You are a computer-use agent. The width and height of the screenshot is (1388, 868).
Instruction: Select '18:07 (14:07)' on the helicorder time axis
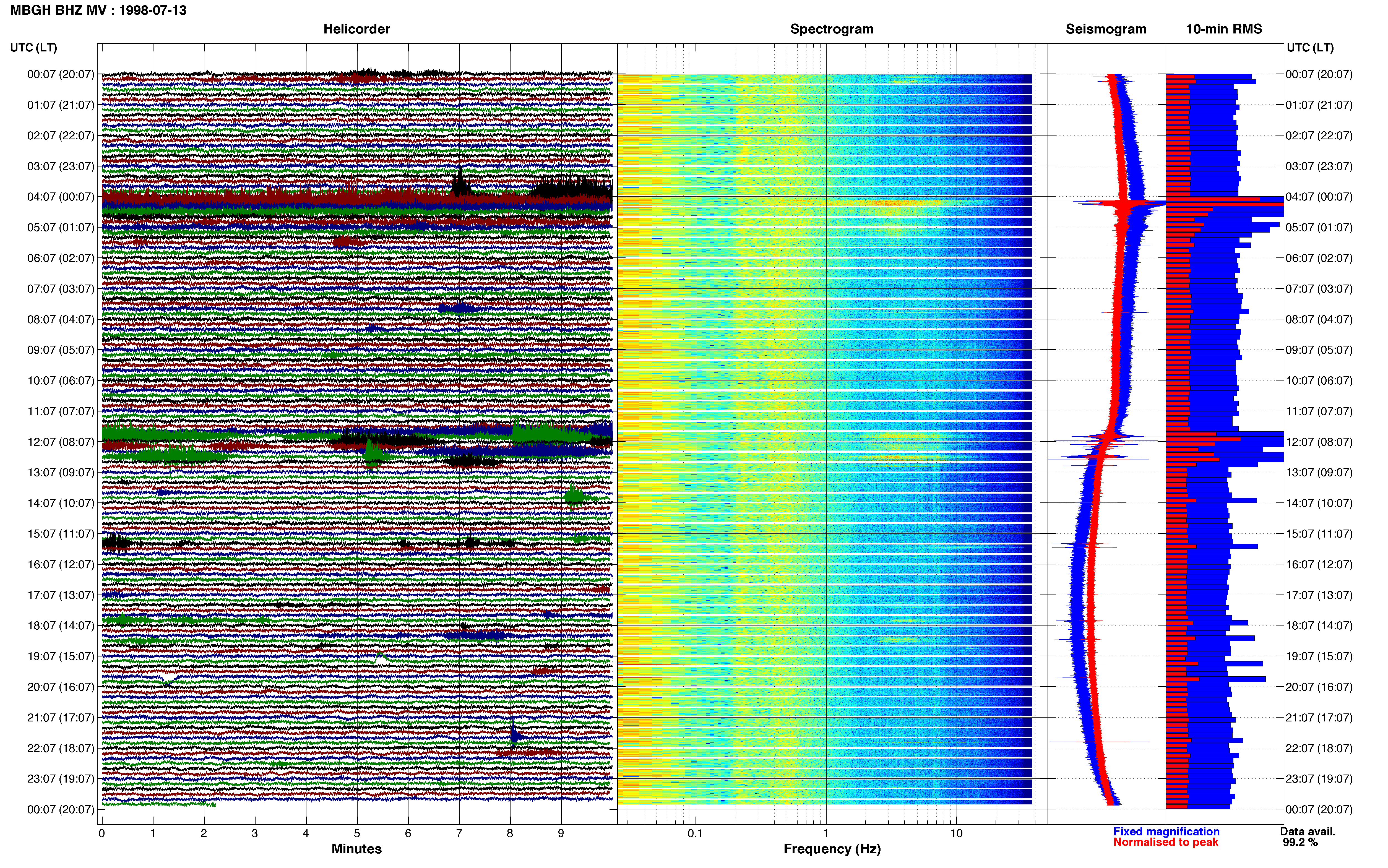61,626
